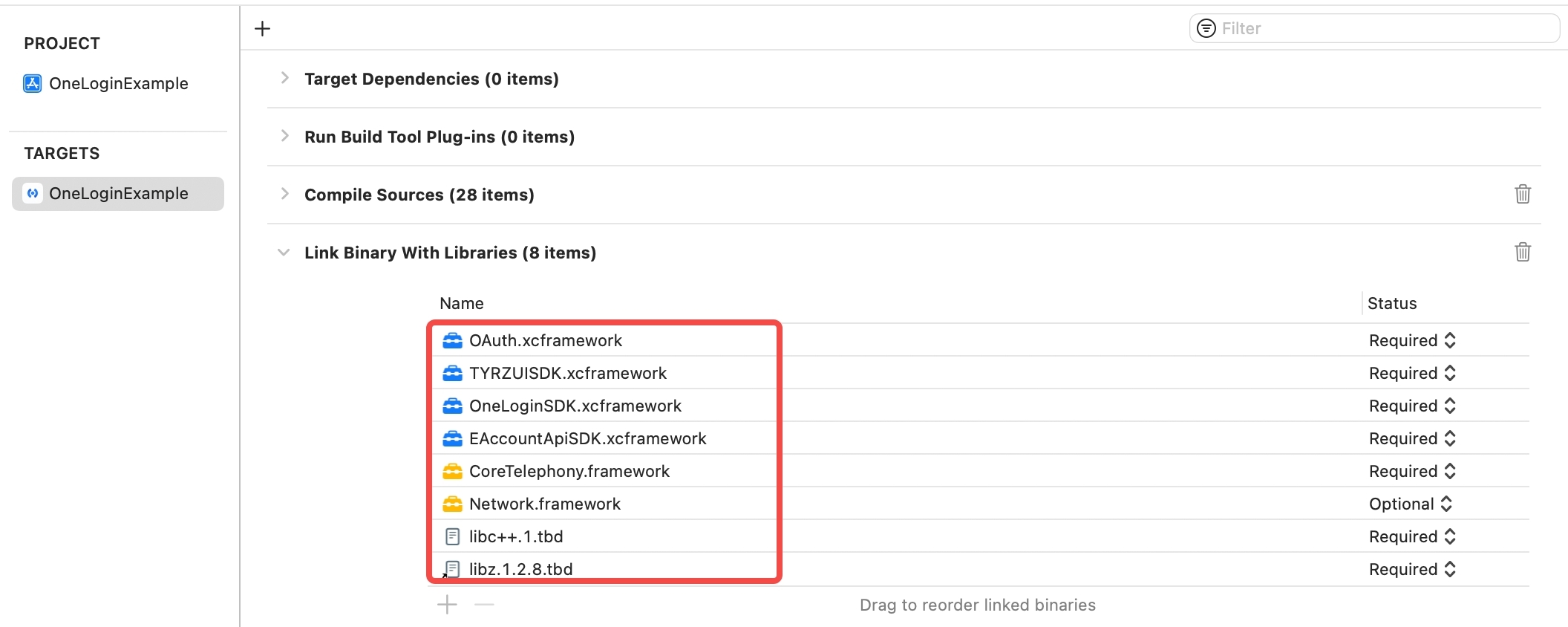Expand Compile Sources section
The image size is (1568, 627).
(284, 194)
